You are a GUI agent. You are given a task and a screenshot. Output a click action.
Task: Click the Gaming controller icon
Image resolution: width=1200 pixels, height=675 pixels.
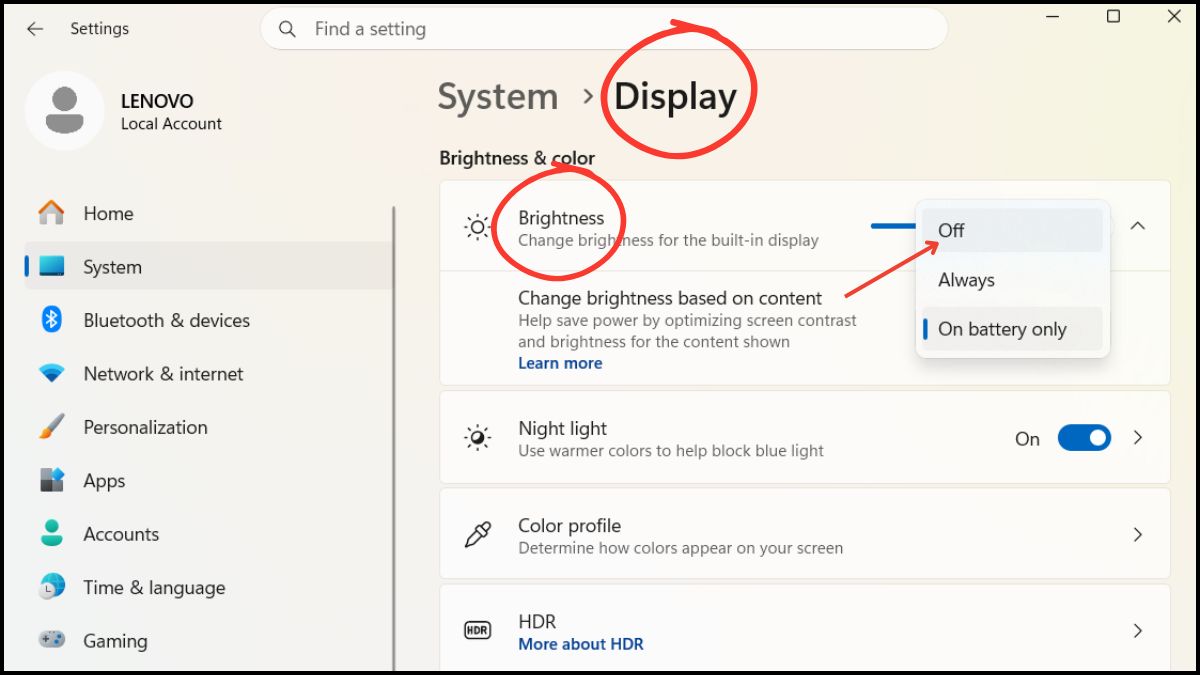point(51,639)
